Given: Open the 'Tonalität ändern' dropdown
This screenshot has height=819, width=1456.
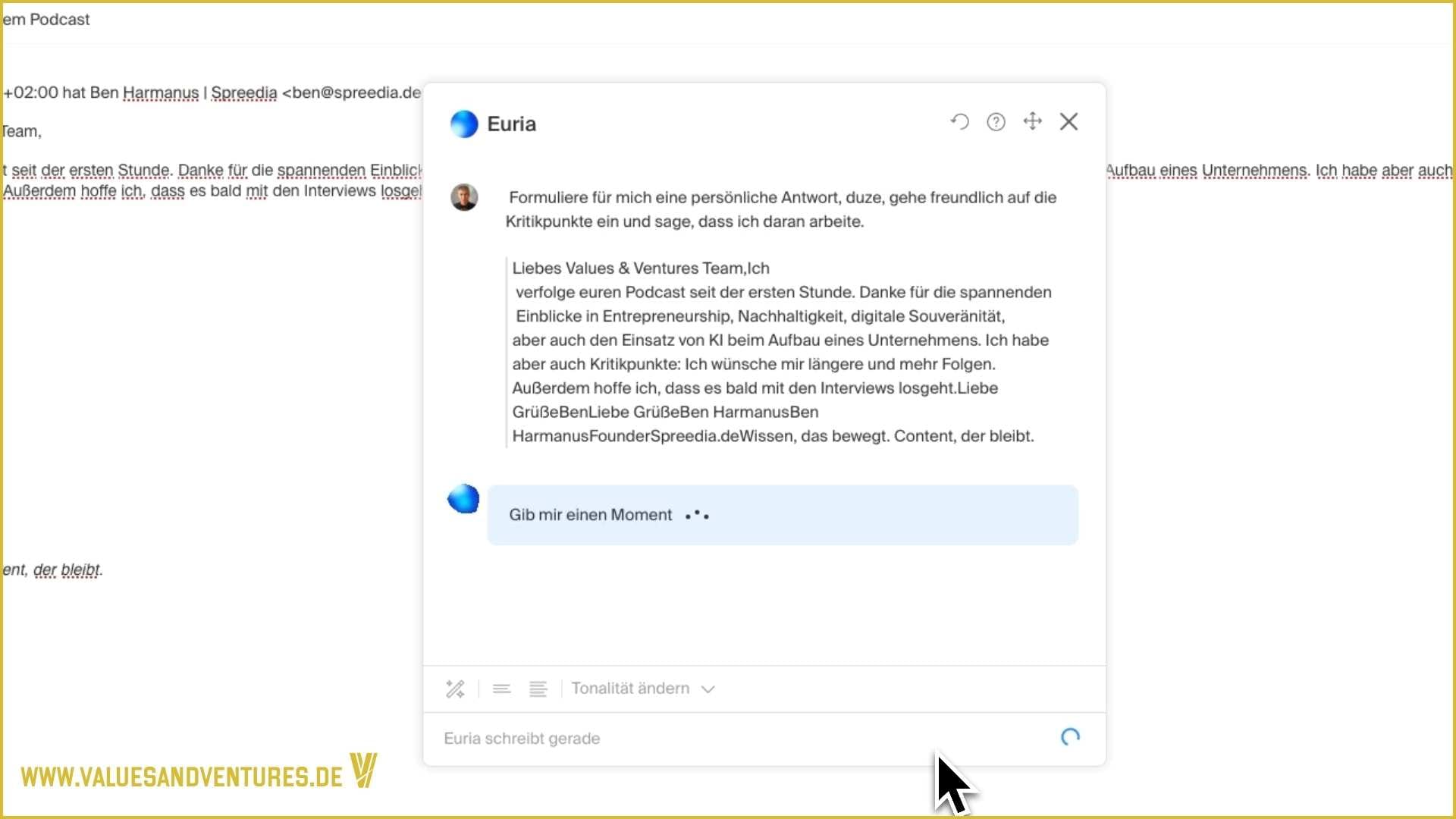Looking at the screenshot, I should (643, 689).
